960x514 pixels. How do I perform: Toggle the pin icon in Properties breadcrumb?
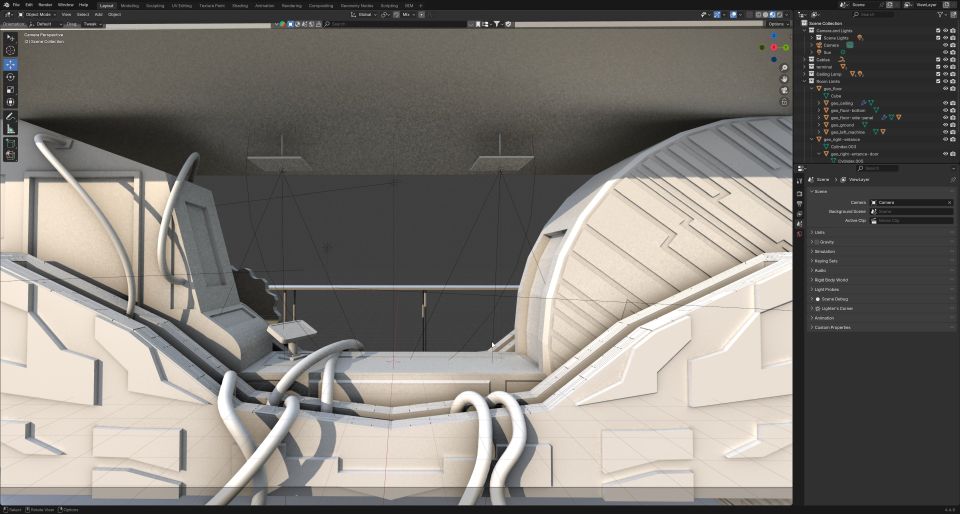[x=953, y=179]
